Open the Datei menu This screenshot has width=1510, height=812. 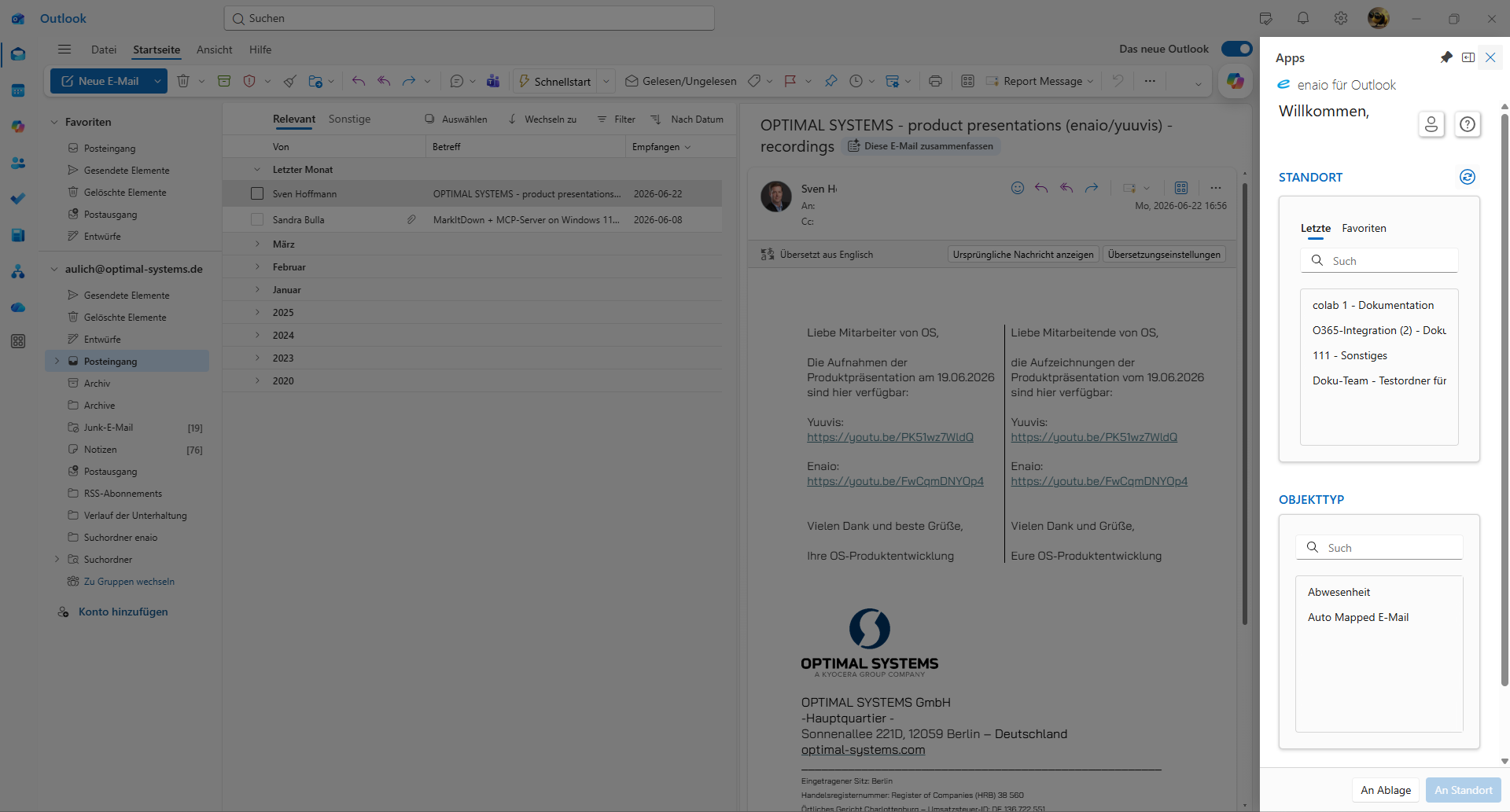click(x=104, y=50)
